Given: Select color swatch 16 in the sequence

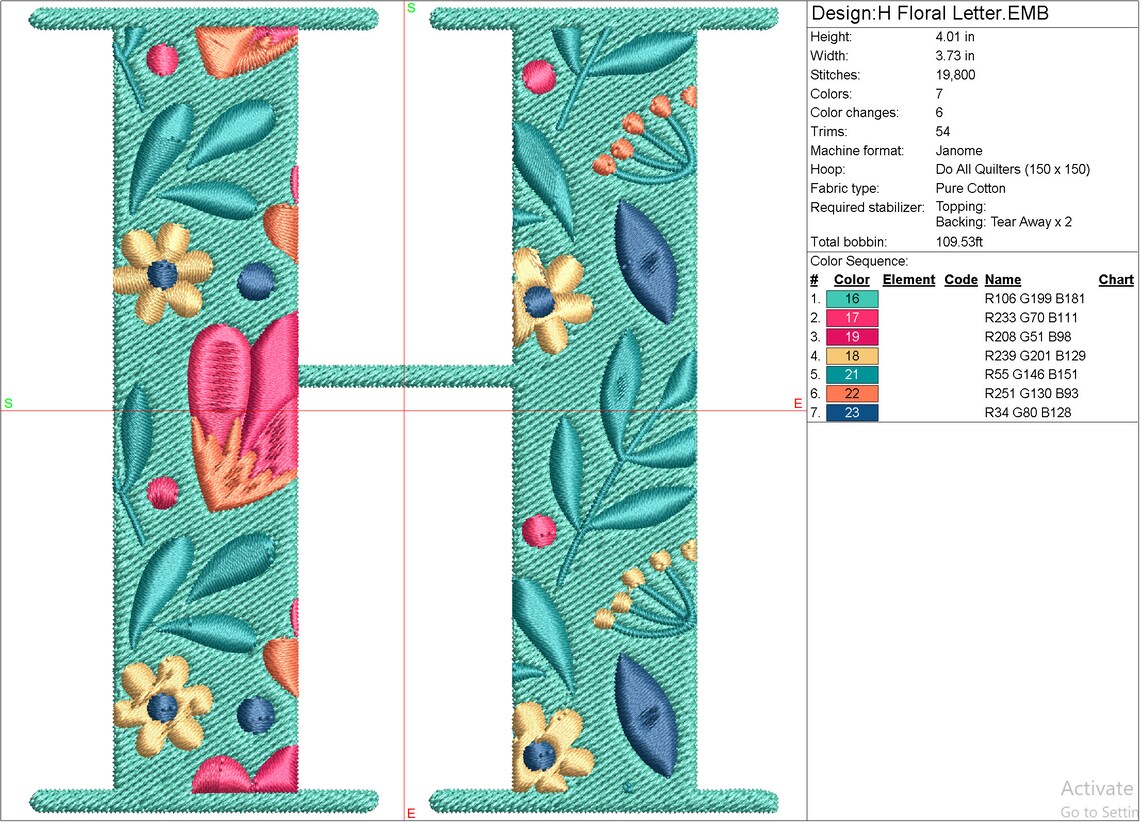Looking at the screenshot, I should pyautogui.click(x=851, y=298).
